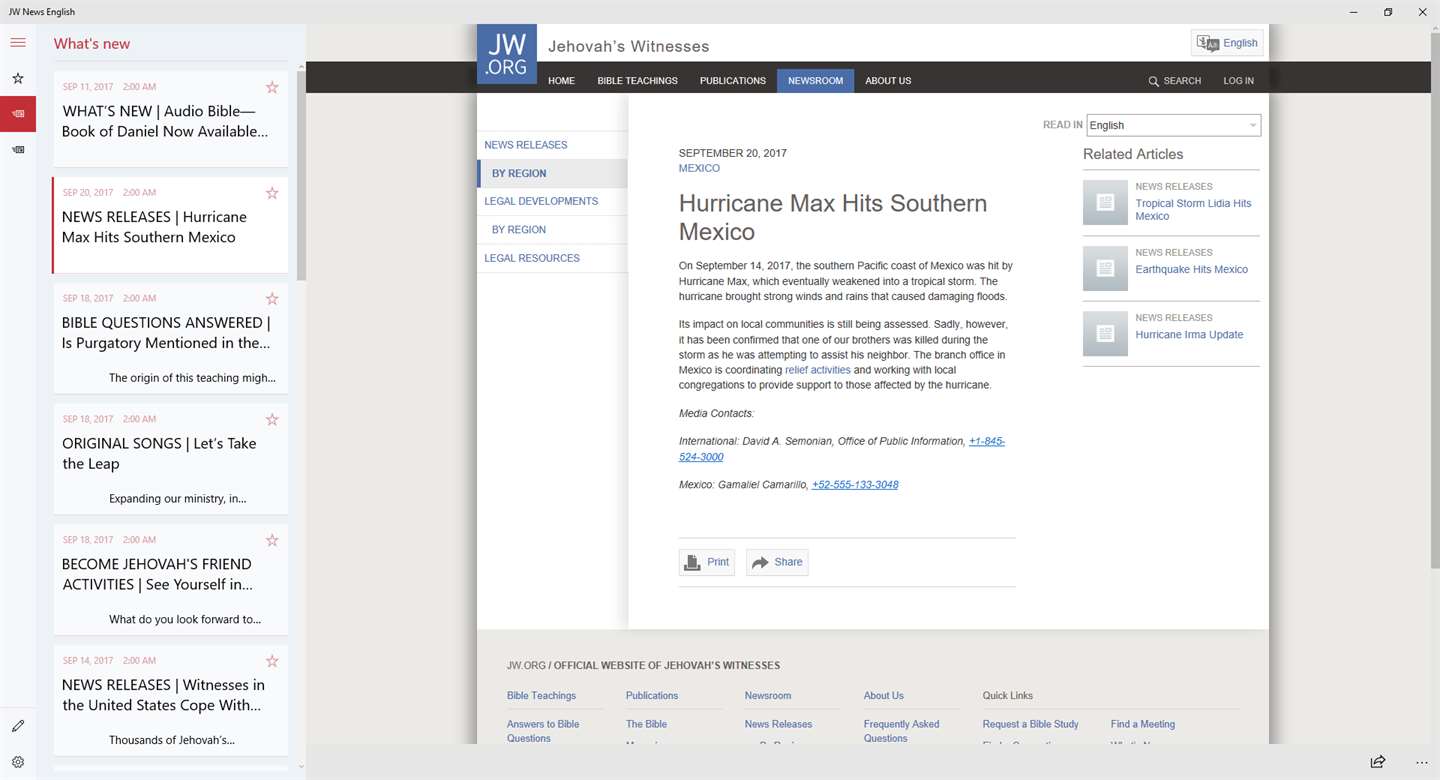
Task: Click footer Find a Meeting link
Action: [x=1143, y=724]
